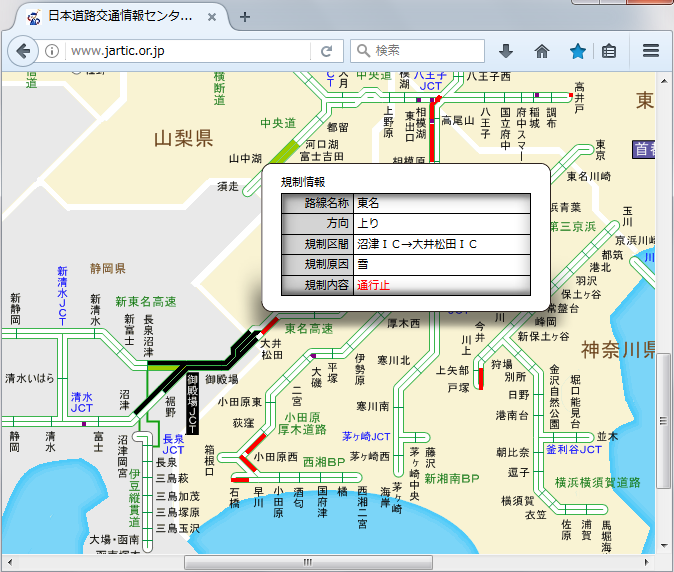Click the 神奈川県 prefecture label
Screen dimensions: 674x572
click(618, 350)
